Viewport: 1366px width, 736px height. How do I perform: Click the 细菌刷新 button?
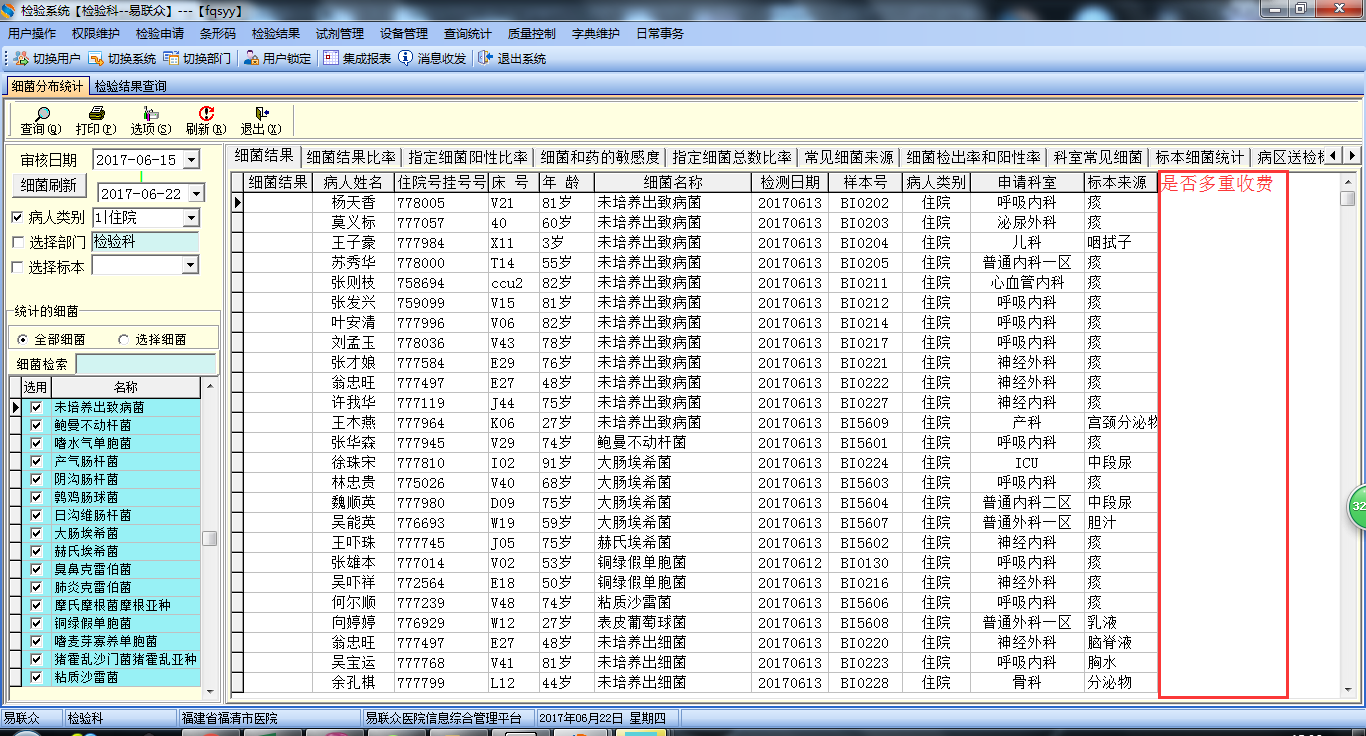pyautogui.click(x=49, y=185)
